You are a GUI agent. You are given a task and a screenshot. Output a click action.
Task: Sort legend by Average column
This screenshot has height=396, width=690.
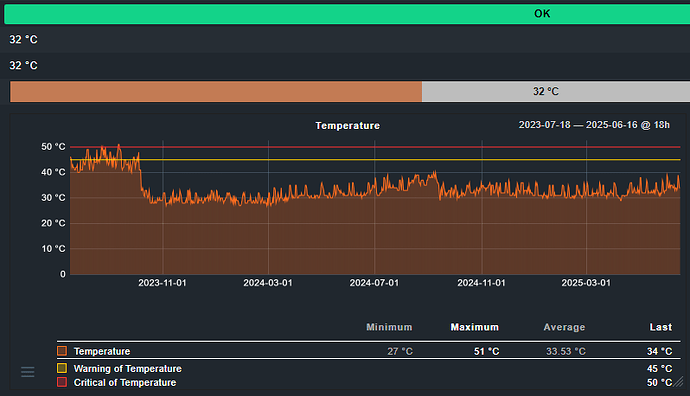564,327
